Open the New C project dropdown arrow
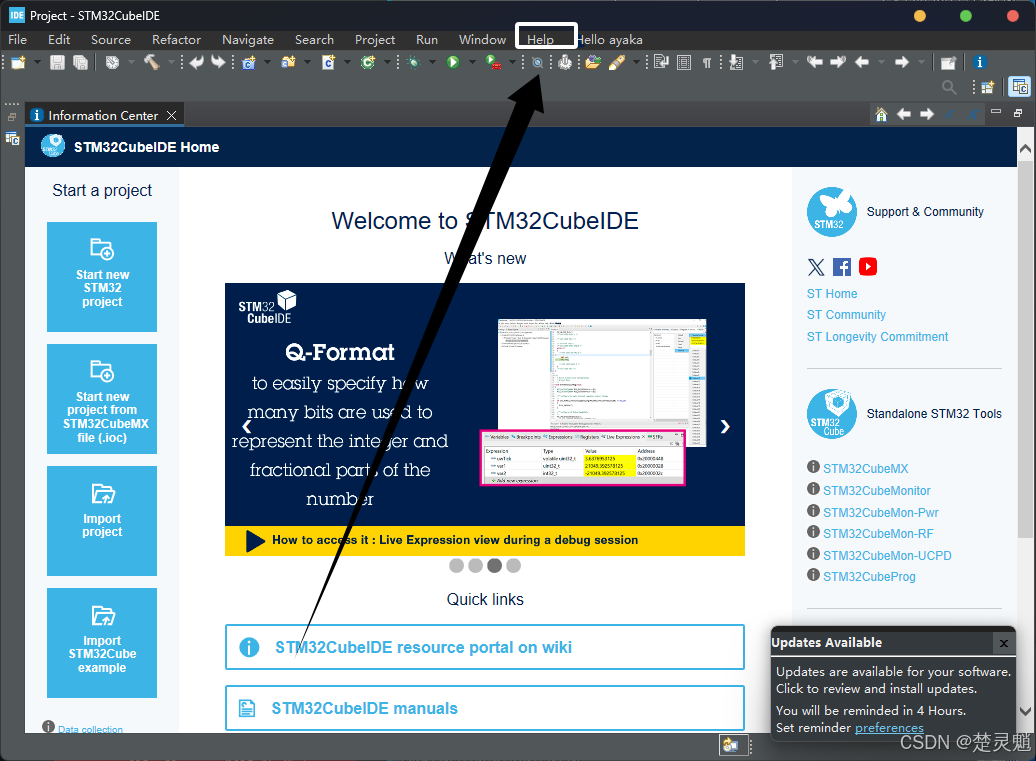Screen dimensions: 1036x761 click(x=268, y=62)
